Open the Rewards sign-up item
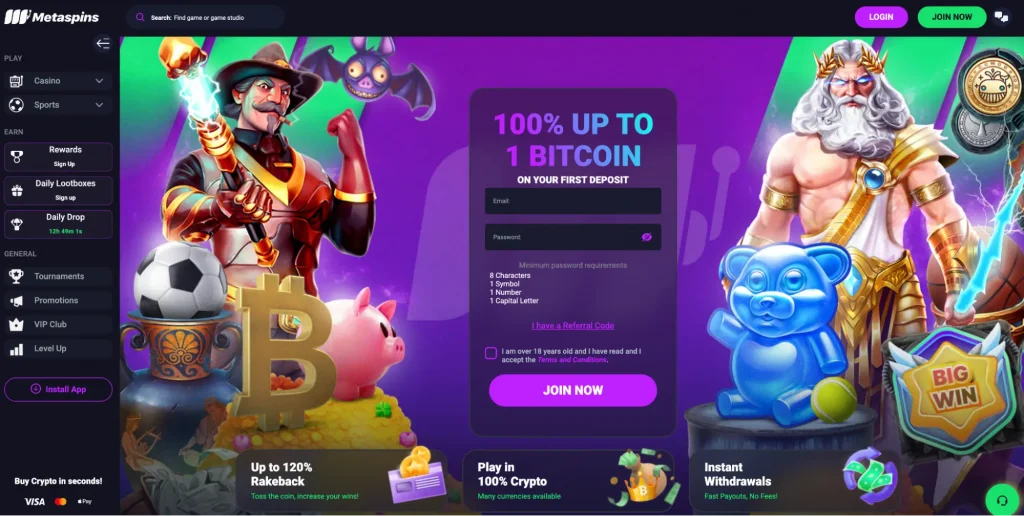The height and width of the screenshot is (516, 1024). tap(58, 157)
